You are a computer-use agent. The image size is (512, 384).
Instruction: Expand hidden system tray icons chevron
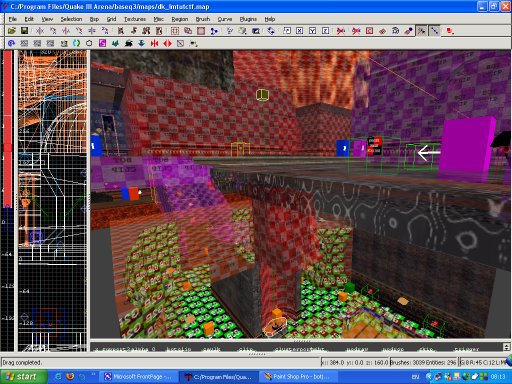429,377
